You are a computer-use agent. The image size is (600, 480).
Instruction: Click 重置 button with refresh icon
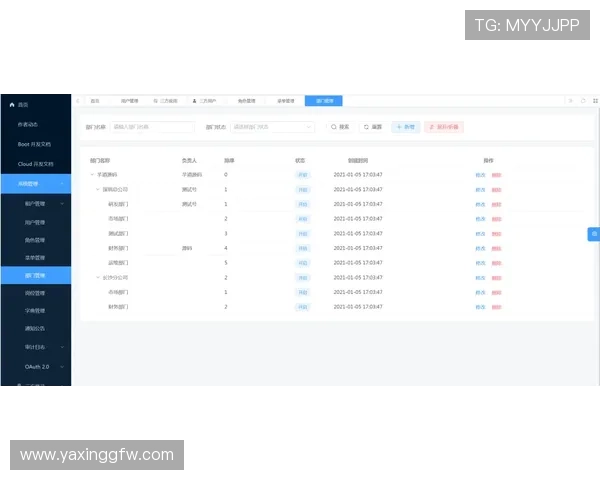coord(372,127)
